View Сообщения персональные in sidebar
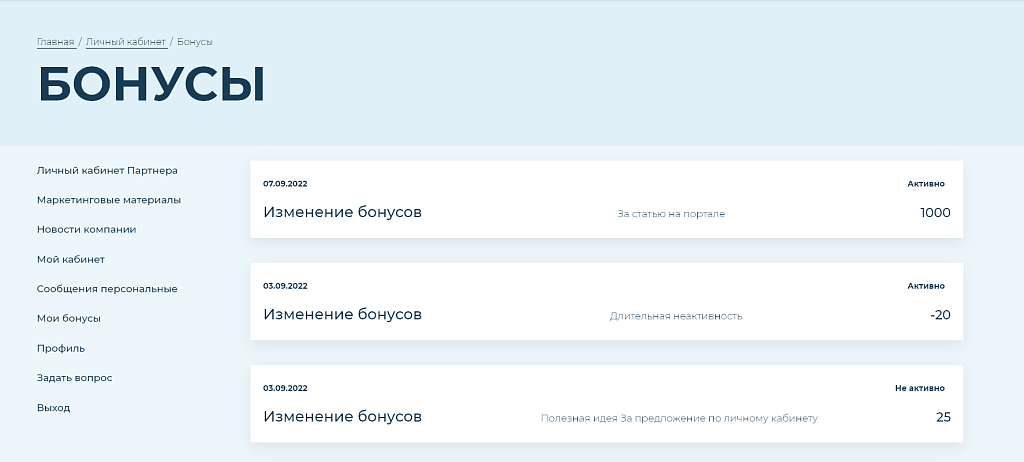This screenshot has height=462, width=1024. click(107, 289)
